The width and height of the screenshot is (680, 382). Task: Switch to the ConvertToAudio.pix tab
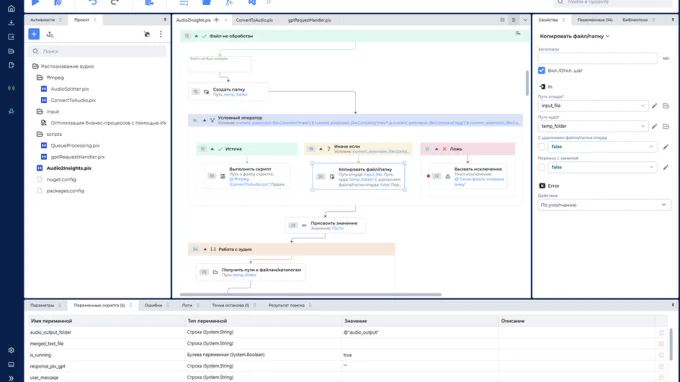tap(254, 20)
